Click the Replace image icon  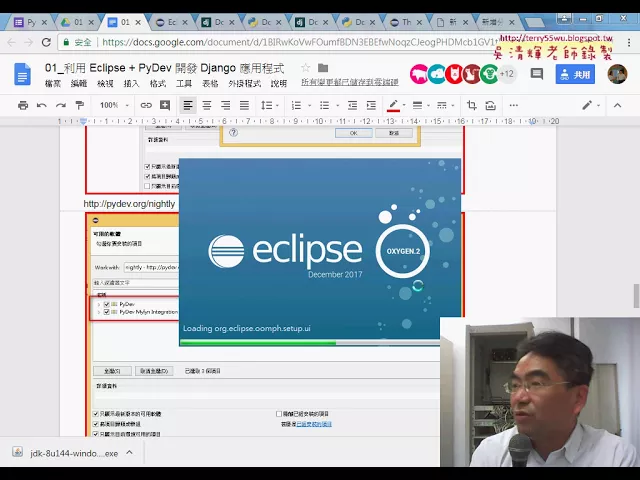490,105
